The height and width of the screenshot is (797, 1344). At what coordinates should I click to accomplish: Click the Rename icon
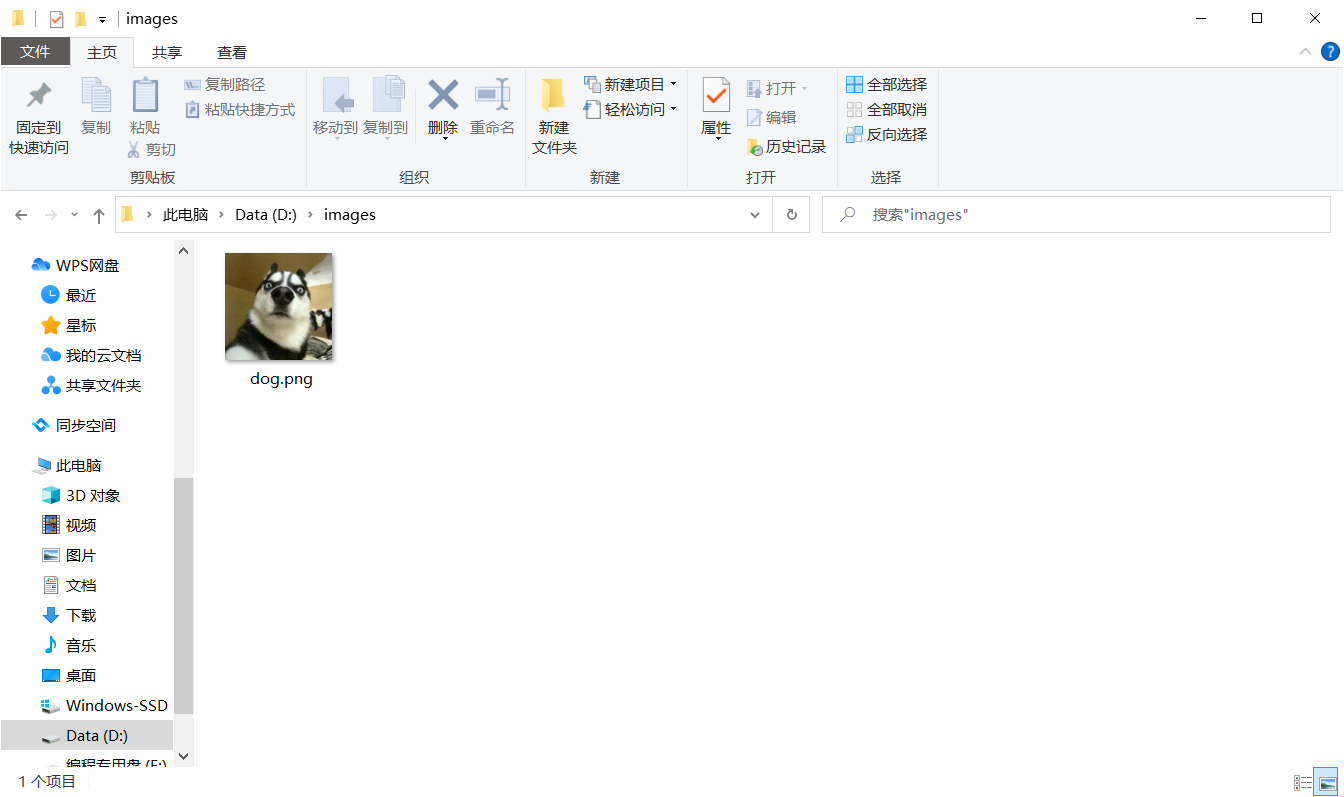(x=492, y=95)
